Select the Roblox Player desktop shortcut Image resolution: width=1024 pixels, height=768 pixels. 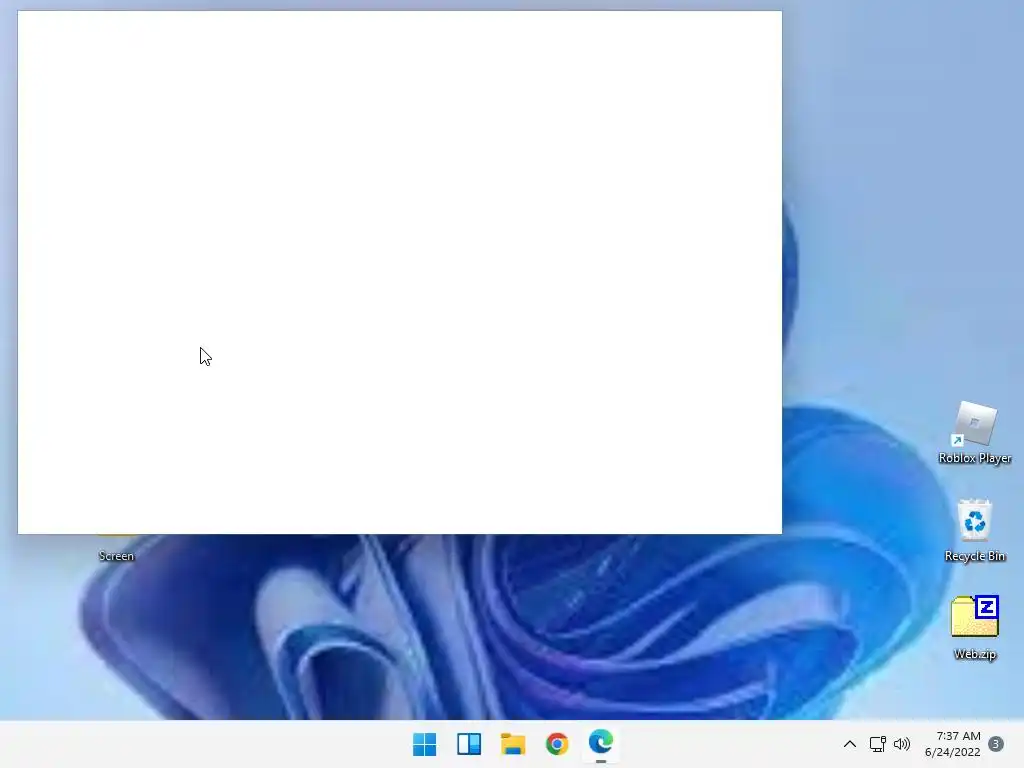click(x=975, y=433)
